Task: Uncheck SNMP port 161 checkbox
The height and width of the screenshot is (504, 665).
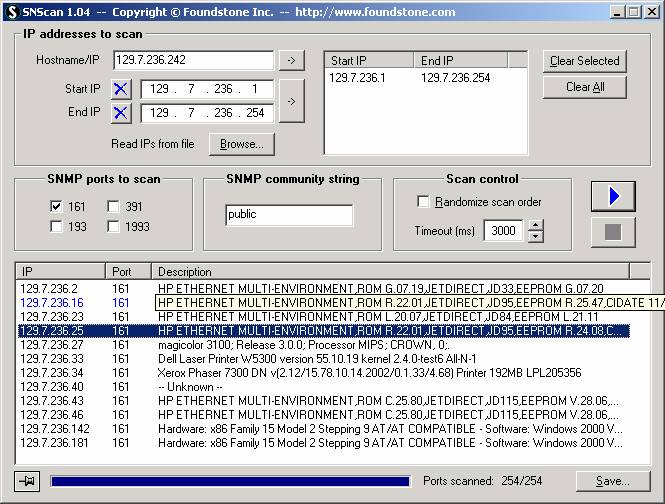Action: click(57, 207)
